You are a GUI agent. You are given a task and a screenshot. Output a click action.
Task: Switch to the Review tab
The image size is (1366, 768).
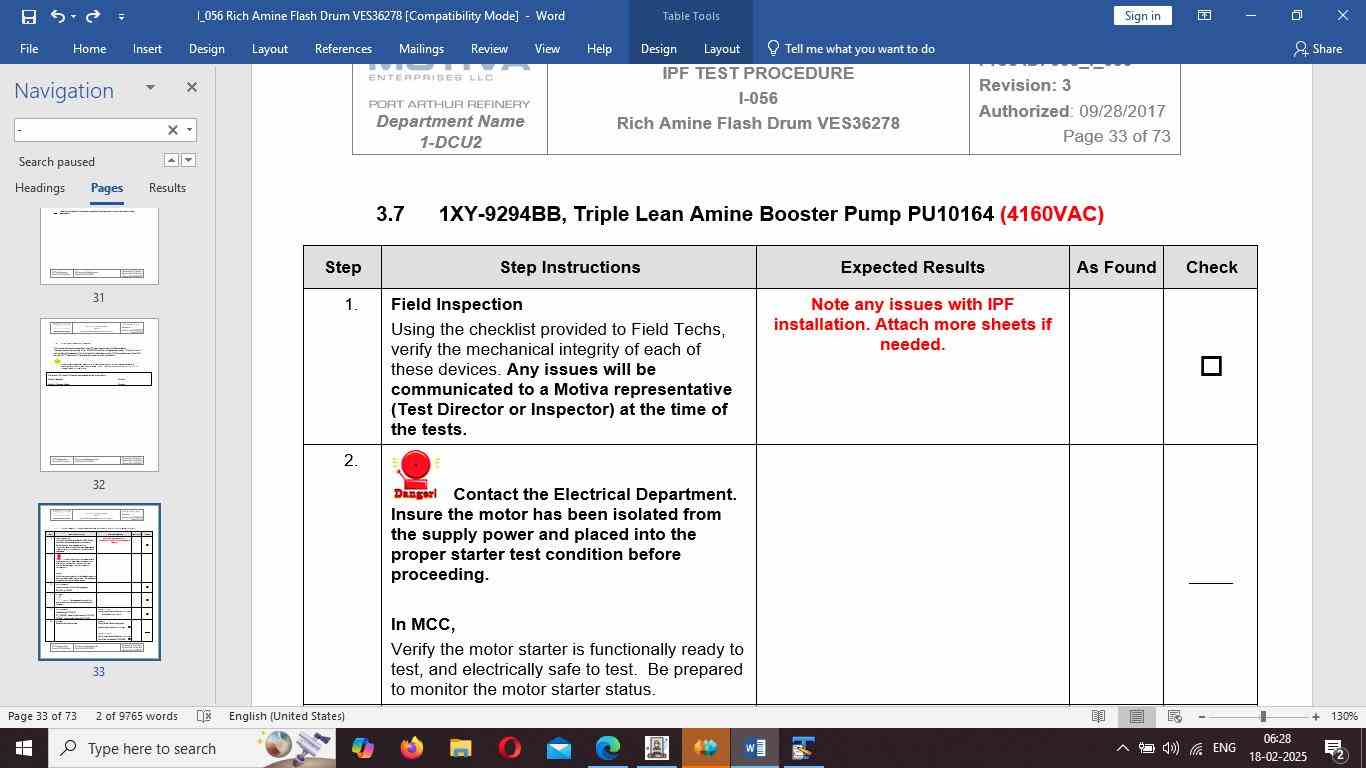tap(489, 48)
